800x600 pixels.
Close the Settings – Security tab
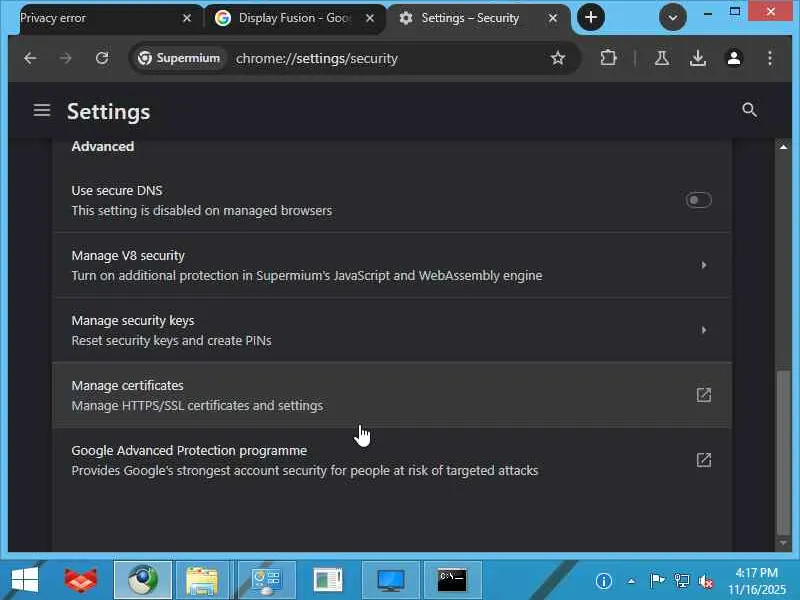pos(553,18)
